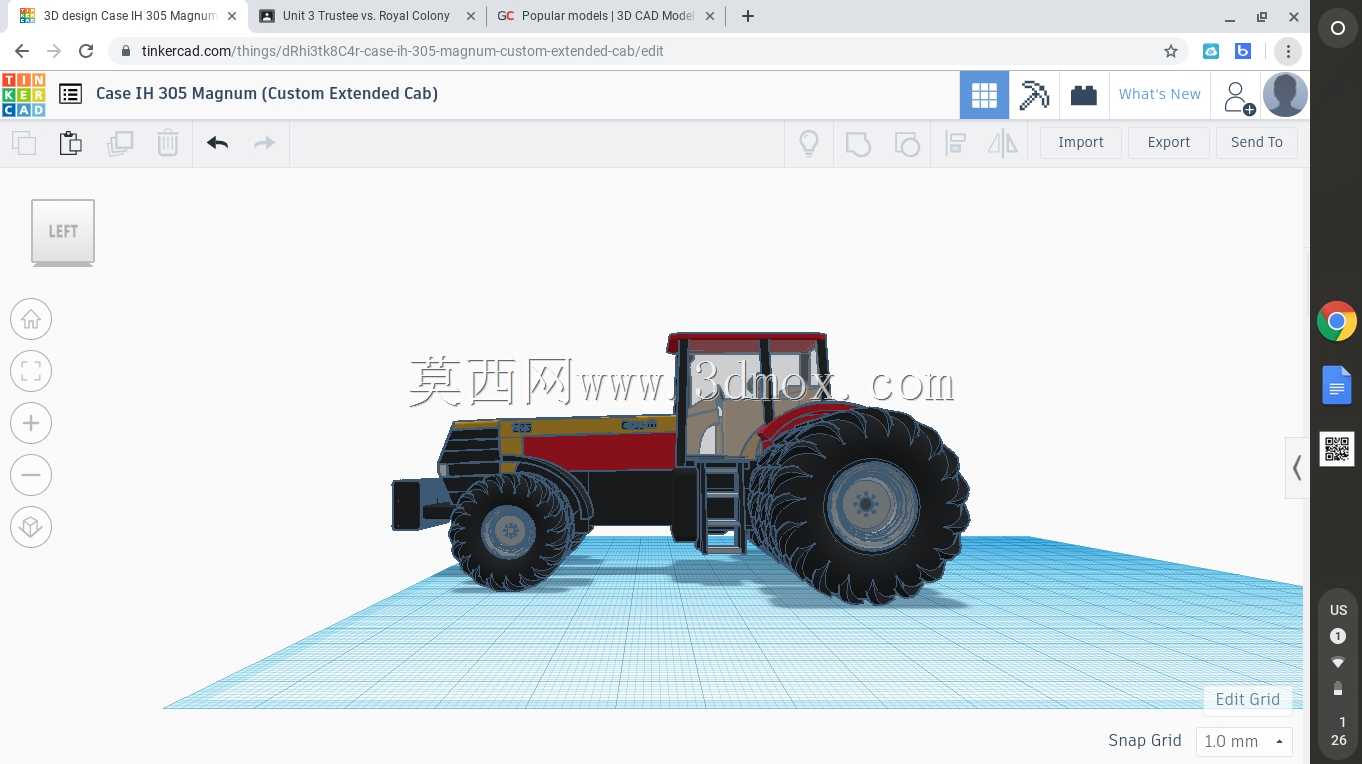Open the design list menu icon
Screen dimensions: 1362x764
click(x=70, y=94)
